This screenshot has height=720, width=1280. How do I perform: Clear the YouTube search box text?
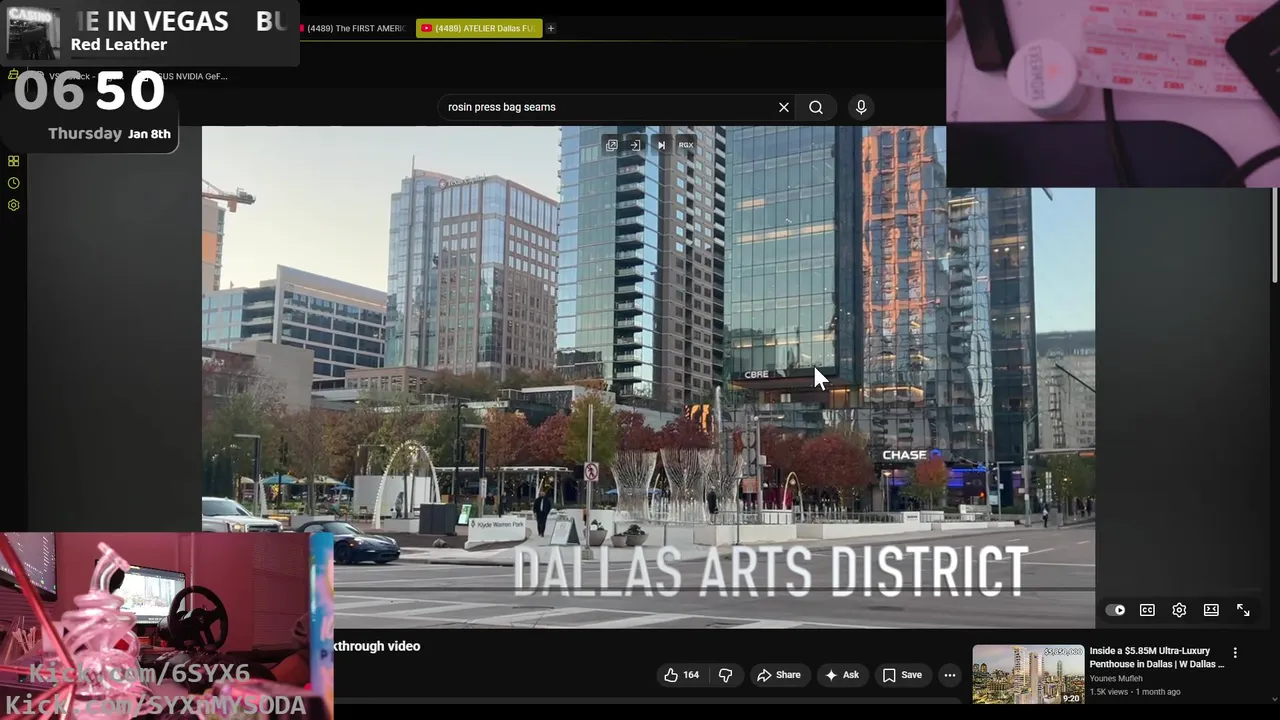click(784, 107)
